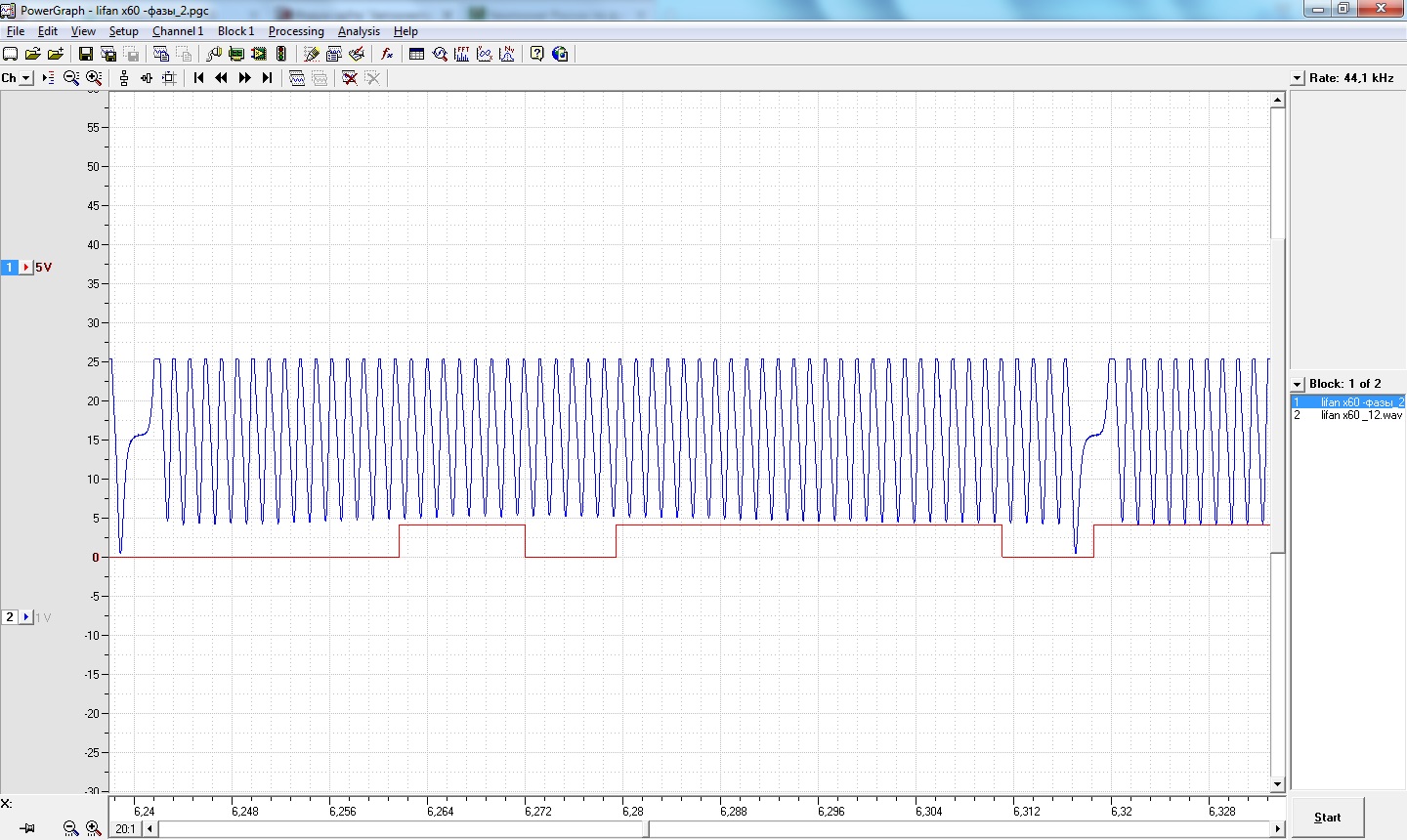
Task: Open the fx functions tool
Action: click(387, 54)
